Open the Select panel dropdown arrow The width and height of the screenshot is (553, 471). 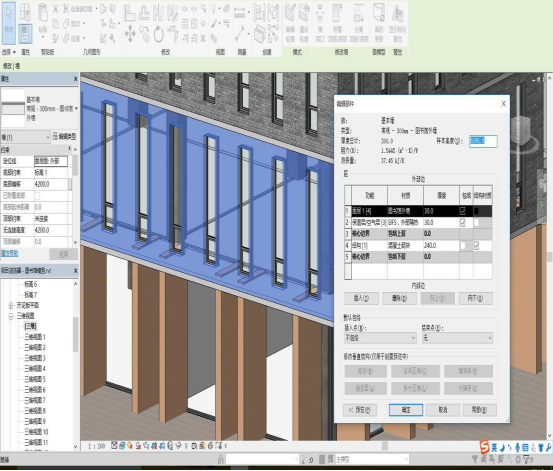click(14, 52)
